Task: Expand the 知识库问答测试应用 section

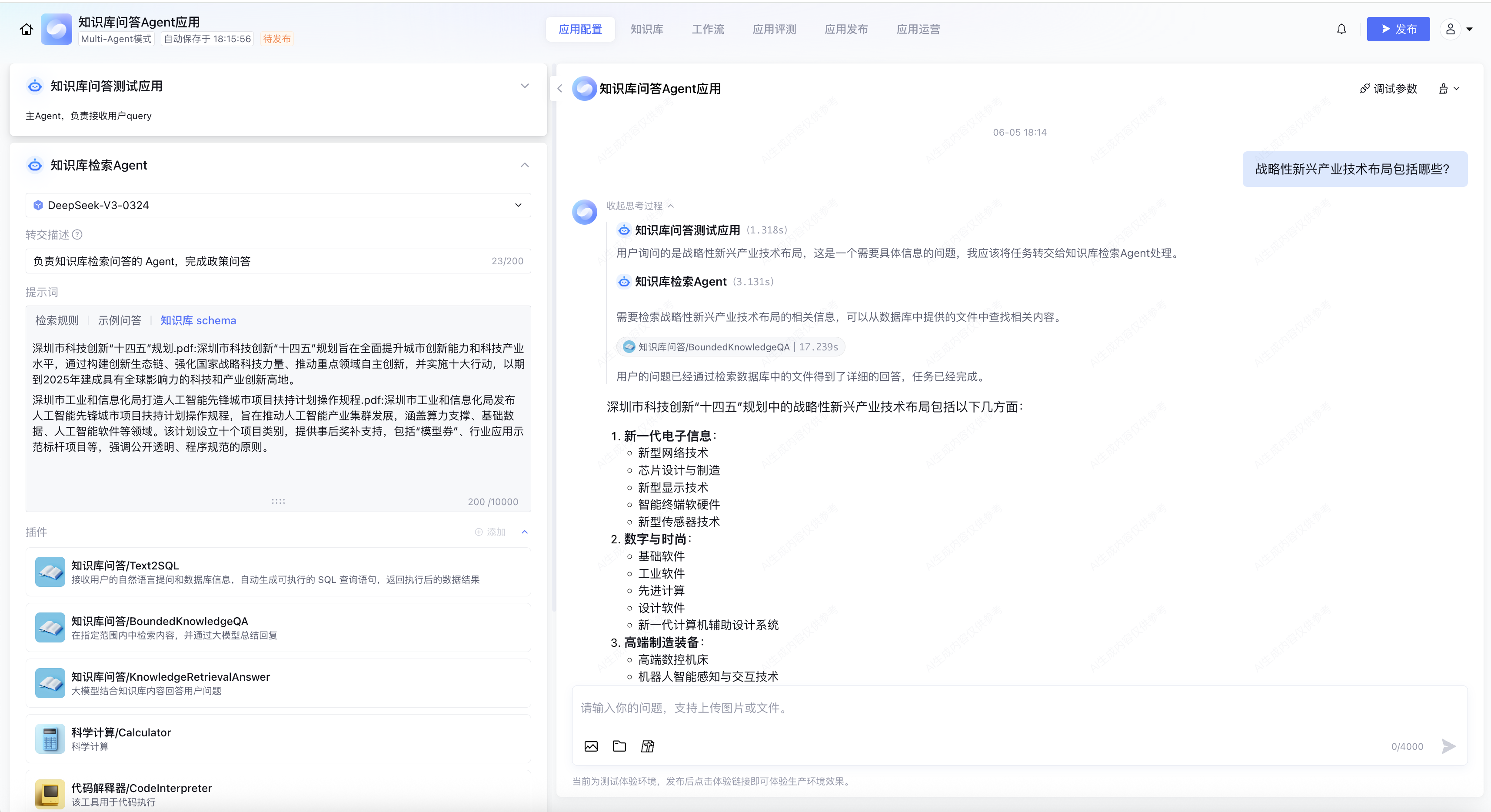Action: pyautogui.click(x=524, y=86)
